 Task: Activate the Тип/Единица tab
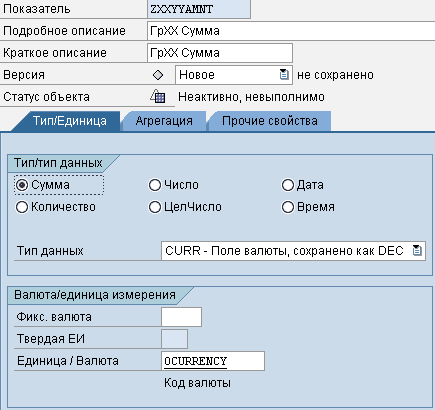click(69, 121)
